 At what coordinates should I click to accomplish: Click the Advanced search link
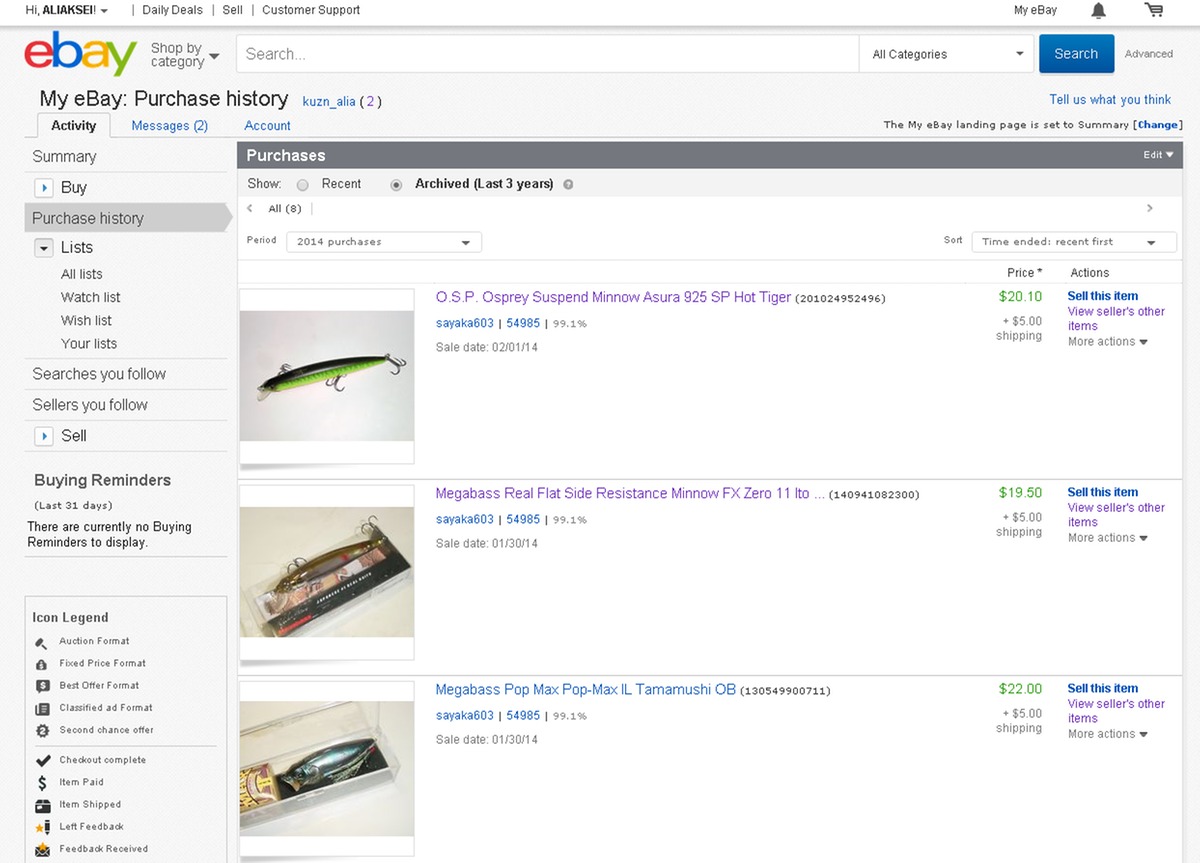point(1149,54)
